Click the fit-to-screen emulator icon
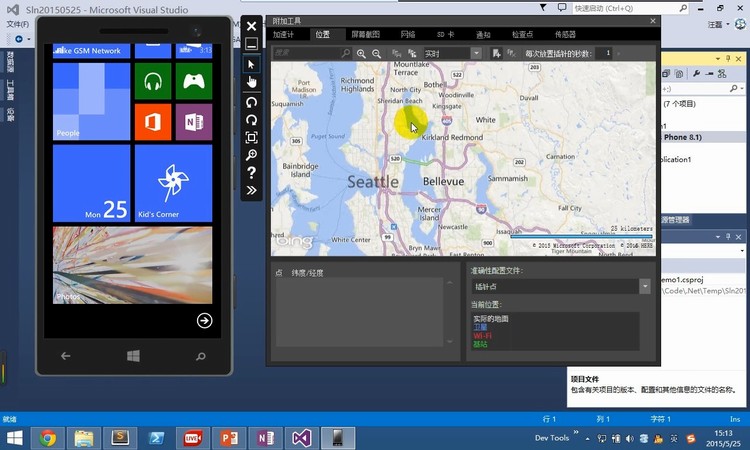 [251, 138]
